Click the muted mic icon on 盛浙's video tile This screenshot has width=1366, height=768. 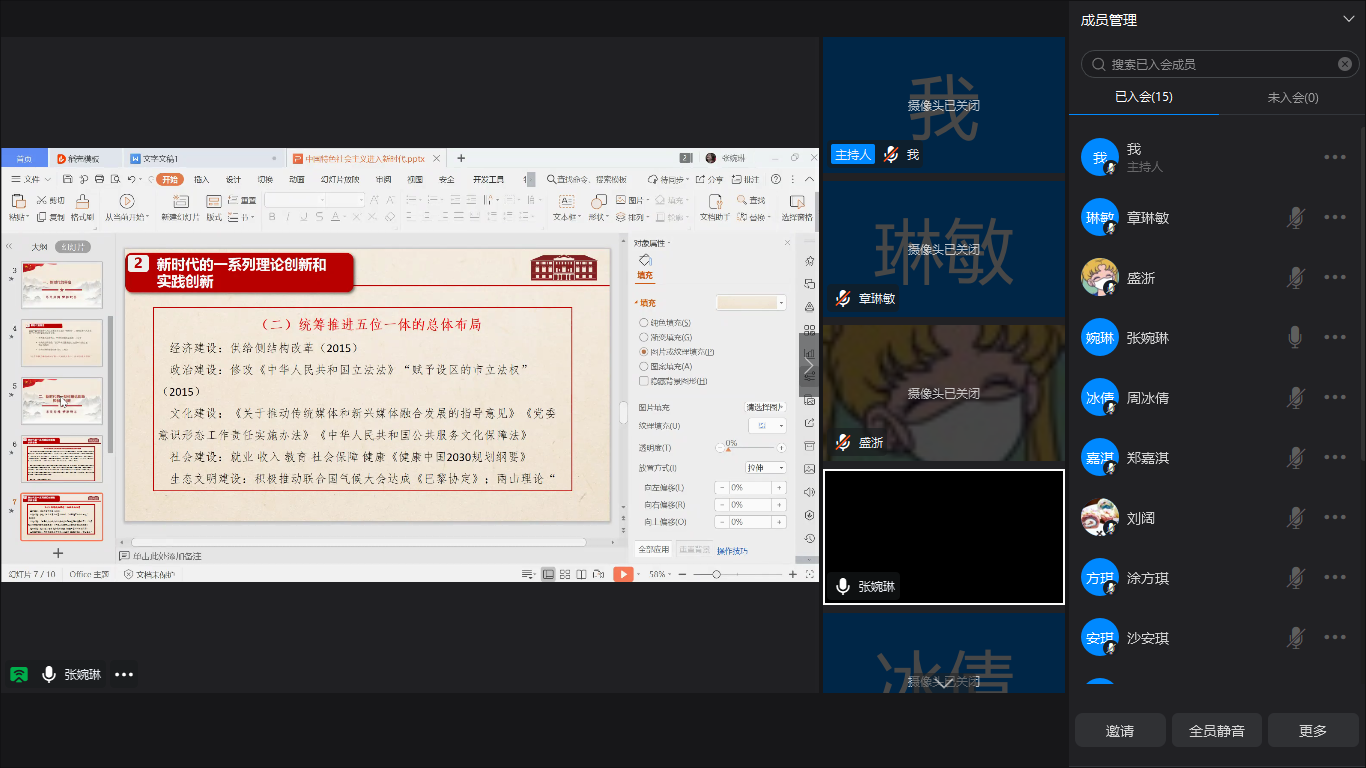[x=843, y=442]
